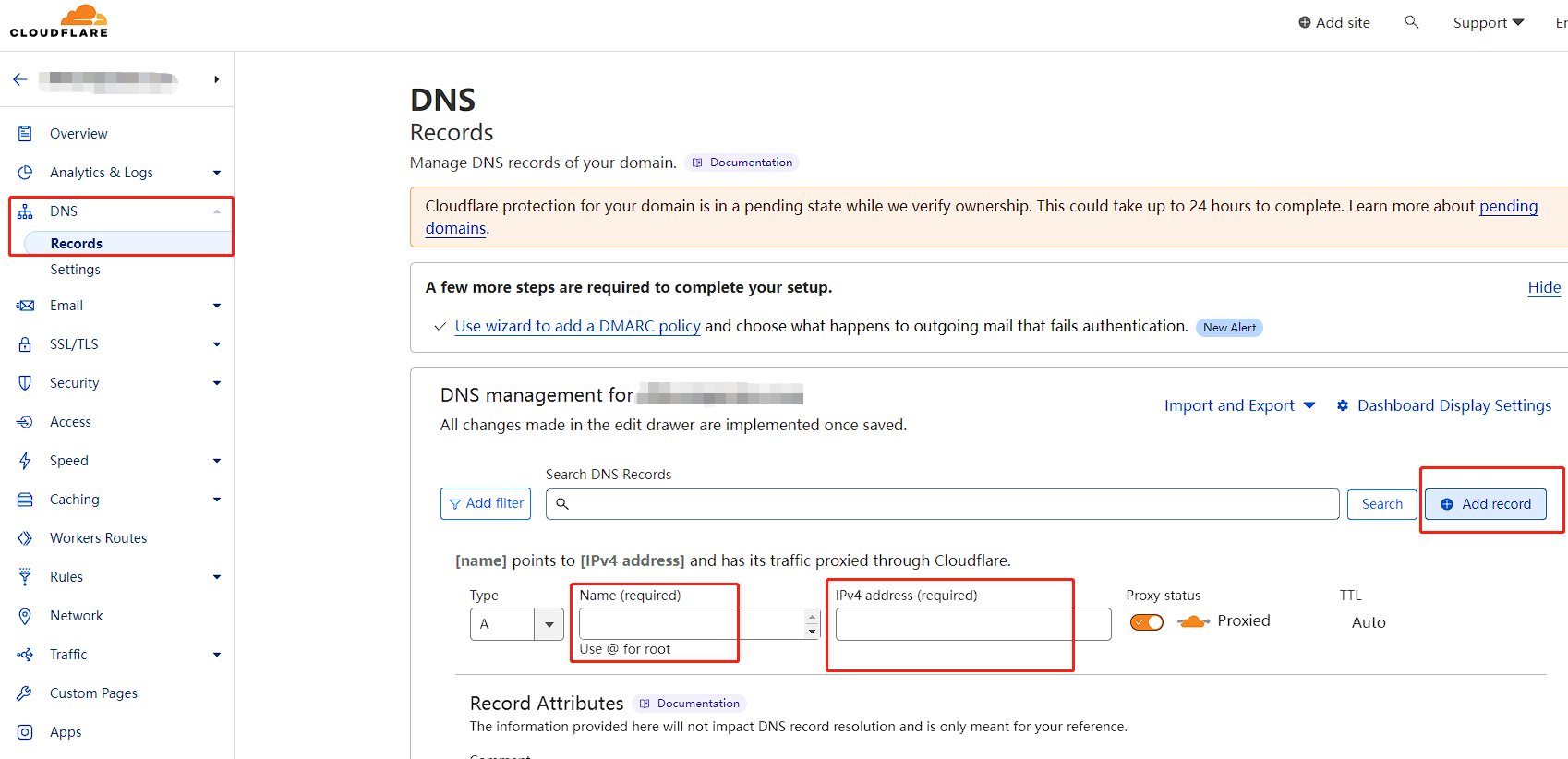Expand the Traffic section arrow
Screen dimensions: 1568x759
pyautogui.click(x=217, y=655)
